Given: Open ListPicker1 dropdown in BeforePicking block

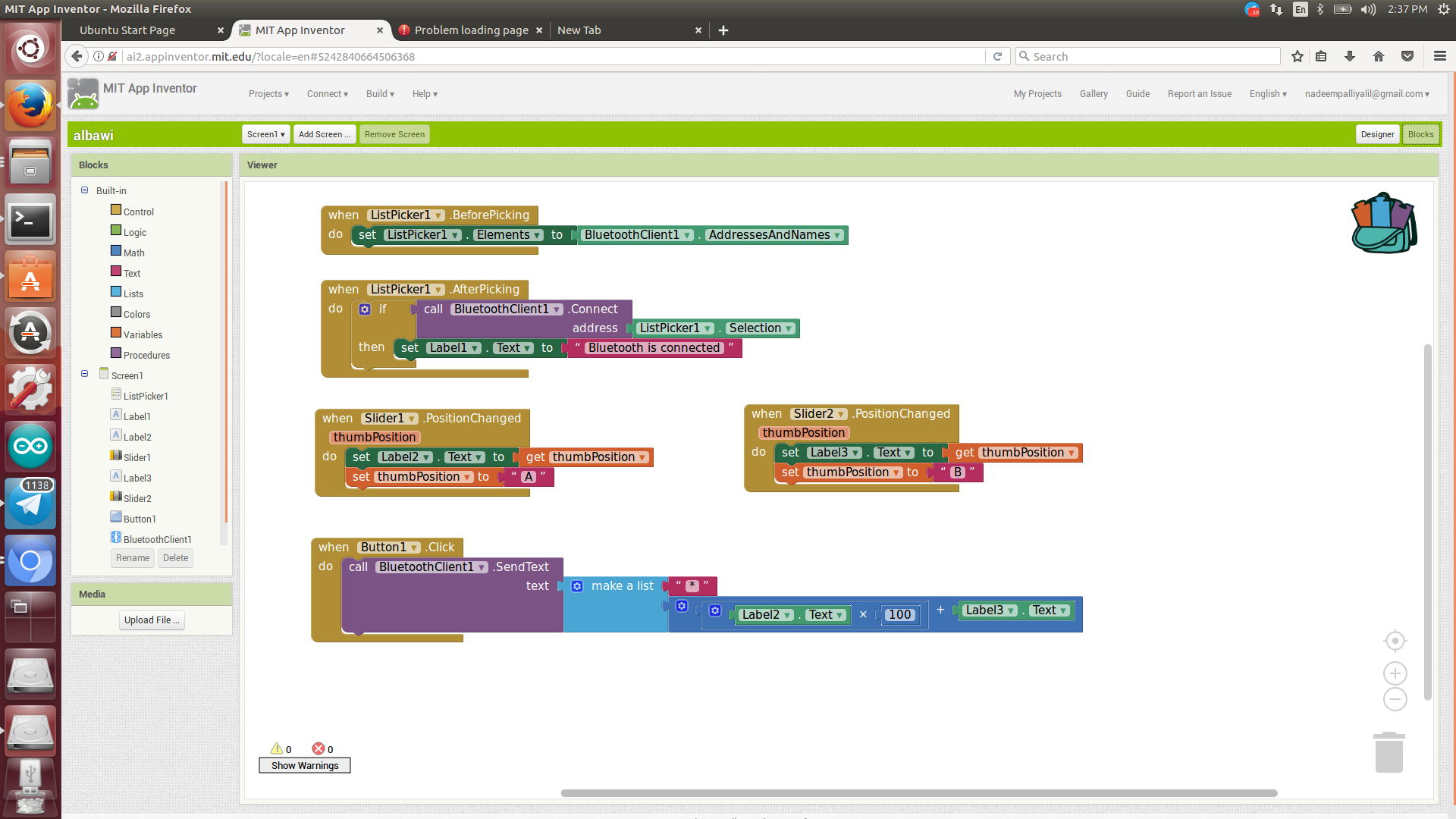Looking at the screenshot, I should pyautogui.click(x=406, y=215).
